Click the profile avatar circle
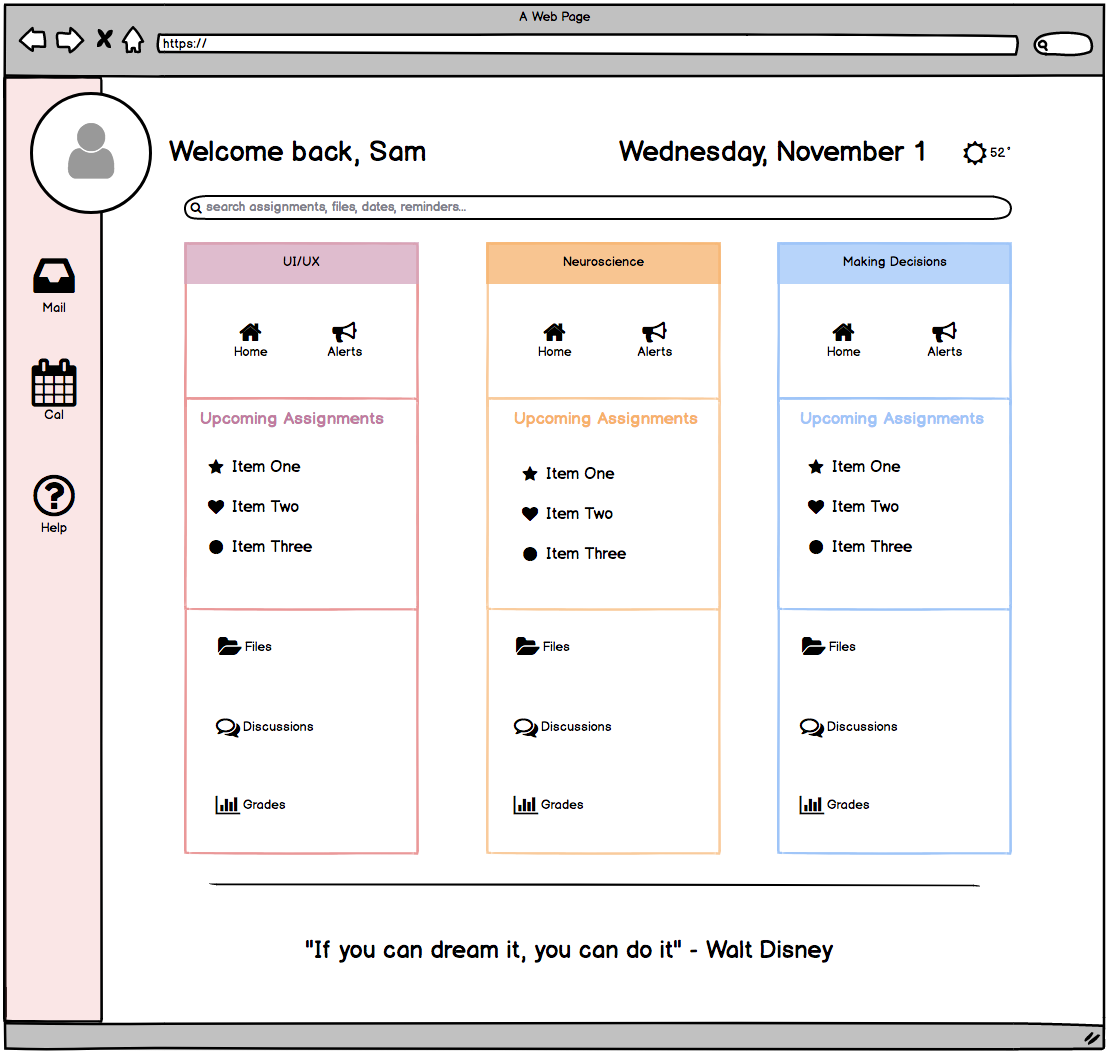This screenshot has width=1111, height=1056. tap(91, 153)
